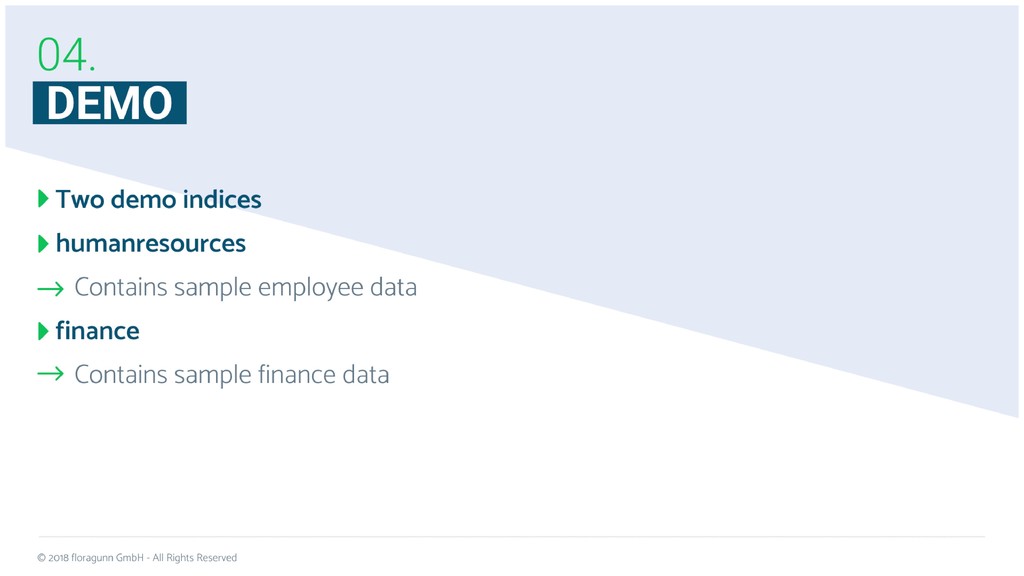Click the humanresources bullet text
The height and width of the screenshot is (576, 1024).
(x=151, y=243)
